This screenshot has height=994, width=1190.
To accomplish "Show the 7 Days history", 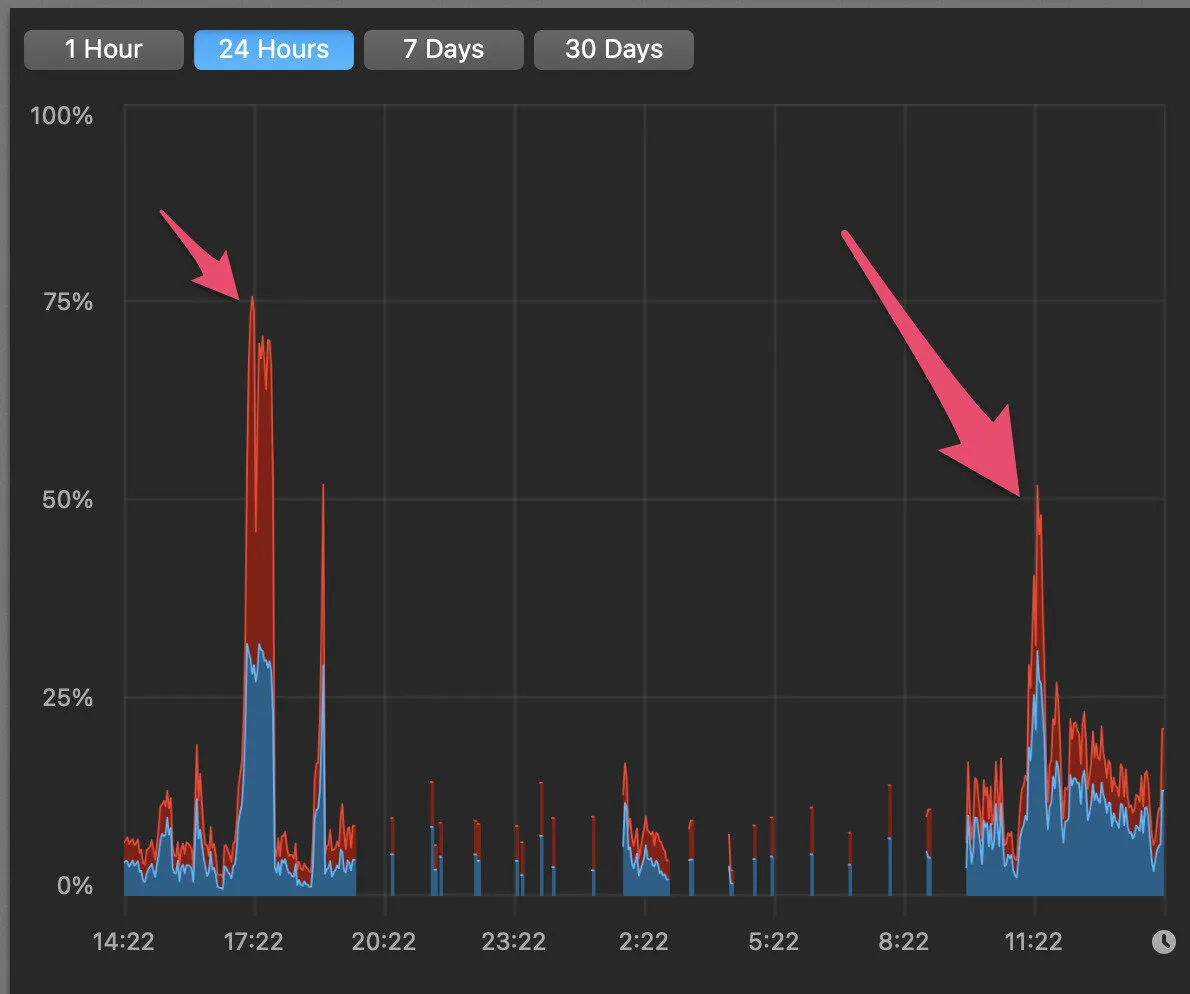I will click(444, 49).
